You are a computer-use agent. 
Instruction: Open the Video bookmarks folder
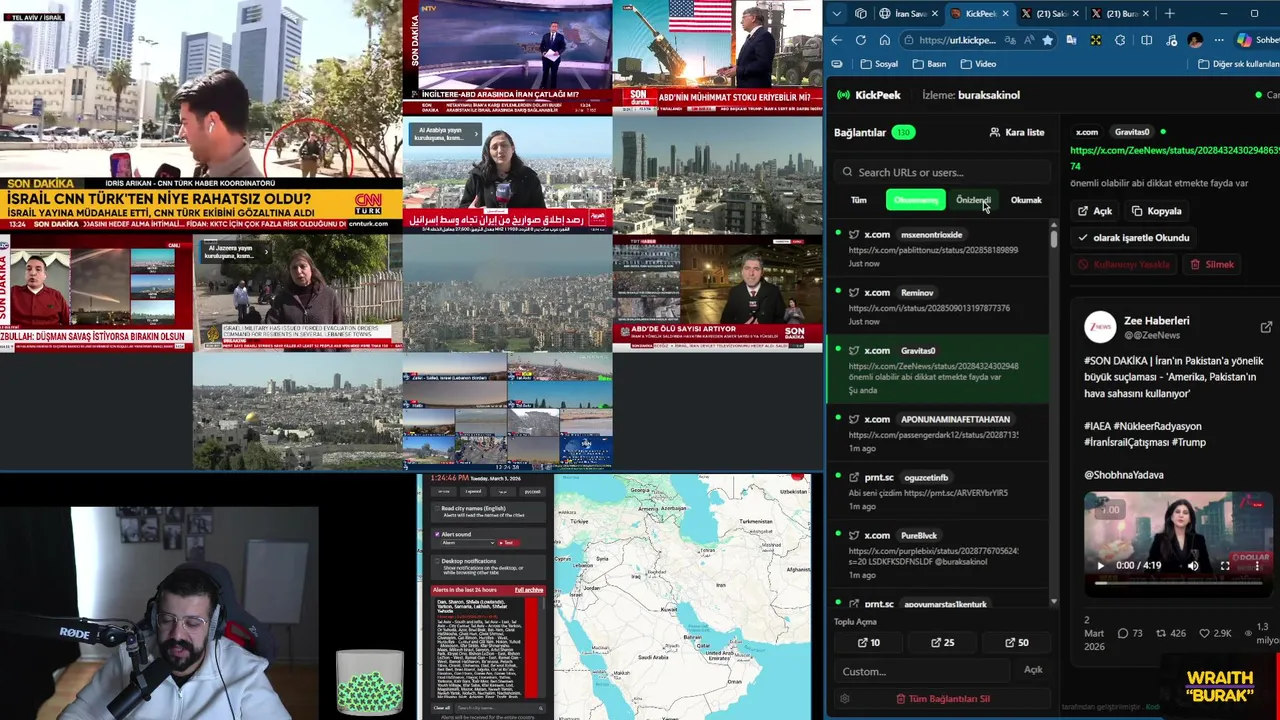(x=978, y=64)
